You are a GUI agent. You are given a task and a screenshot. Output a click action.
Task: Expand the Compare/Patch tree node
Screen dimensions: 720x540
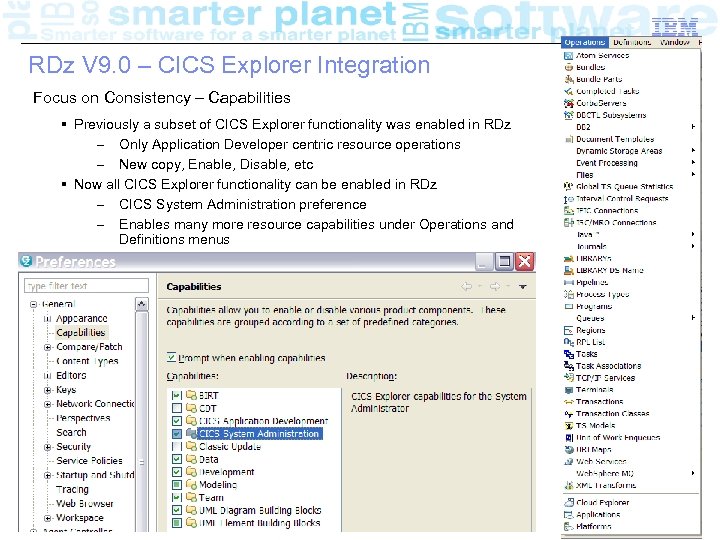[x=47, y=347]
